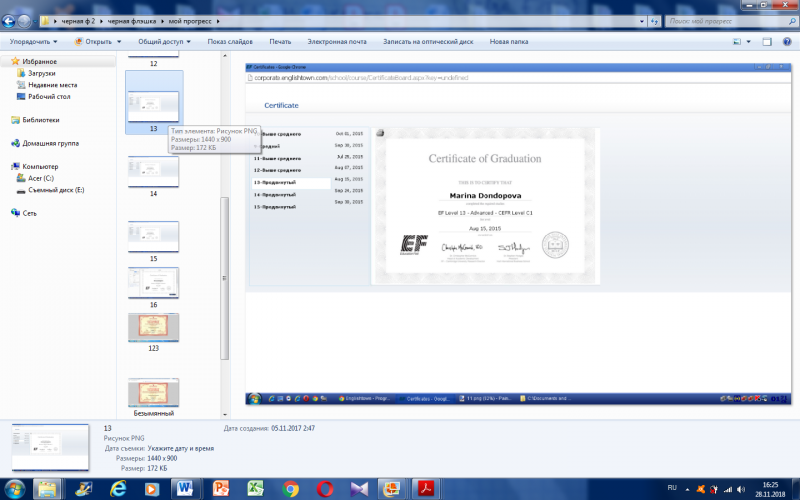Select 'Сеть' in the navigation pane
Screen dimensions: 800x500
30,213
